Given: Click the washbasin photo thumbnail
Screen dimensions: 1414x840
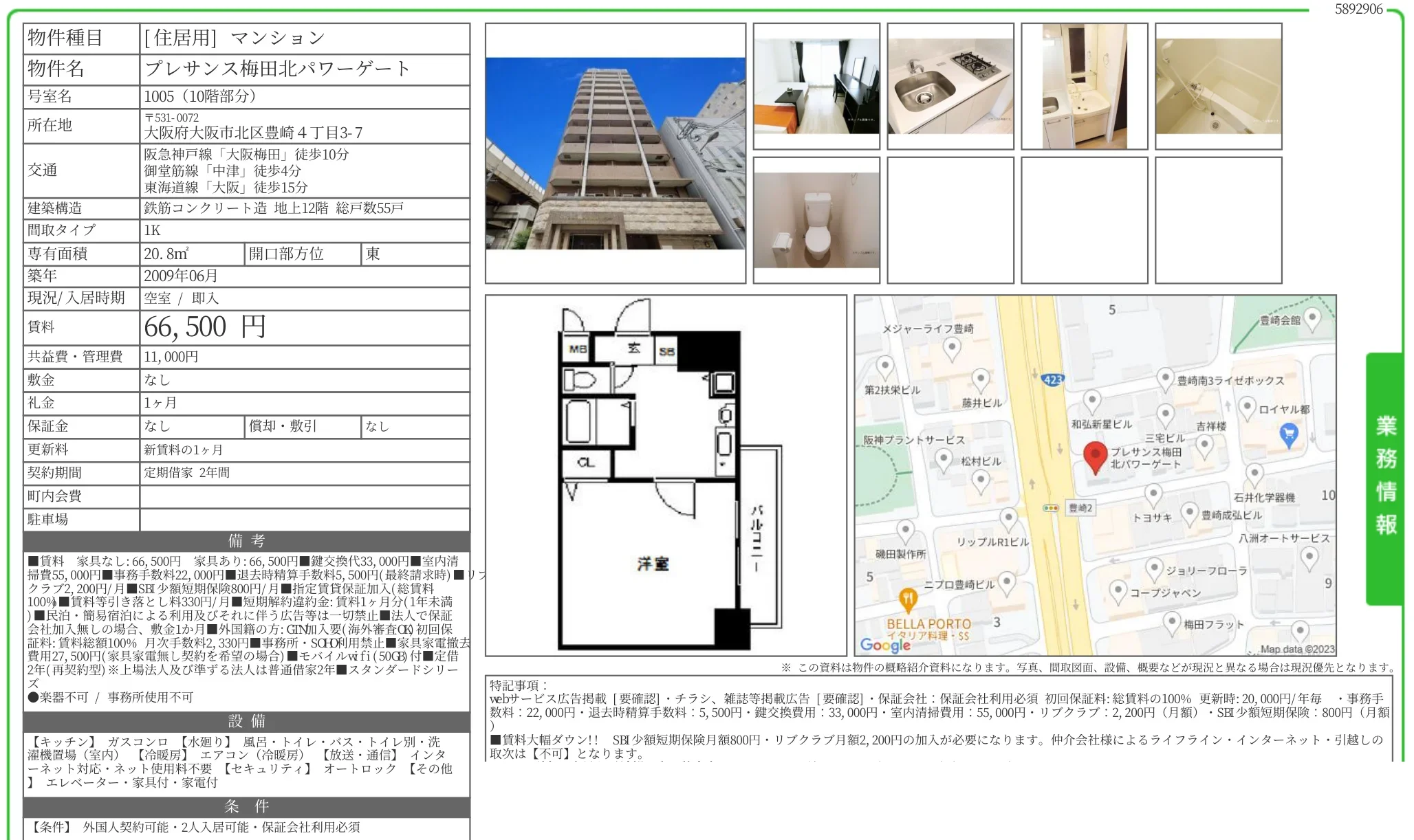Looking at the screenshot, I should tap(1084, 85).
